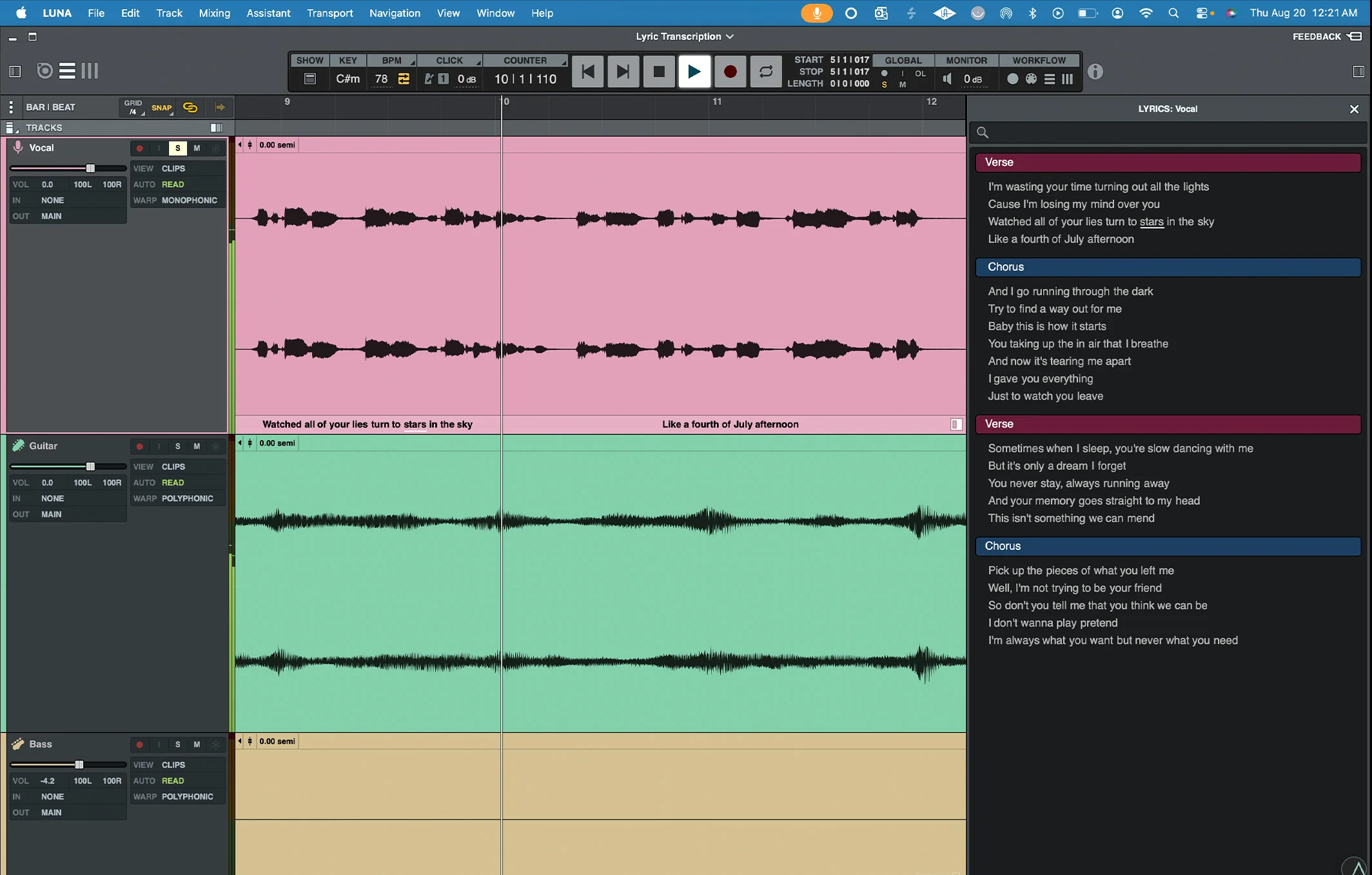The height and width of the screenshot is (875, 1372).
Task: Open the info icon right of the transport
Action: coord(1095,72)
